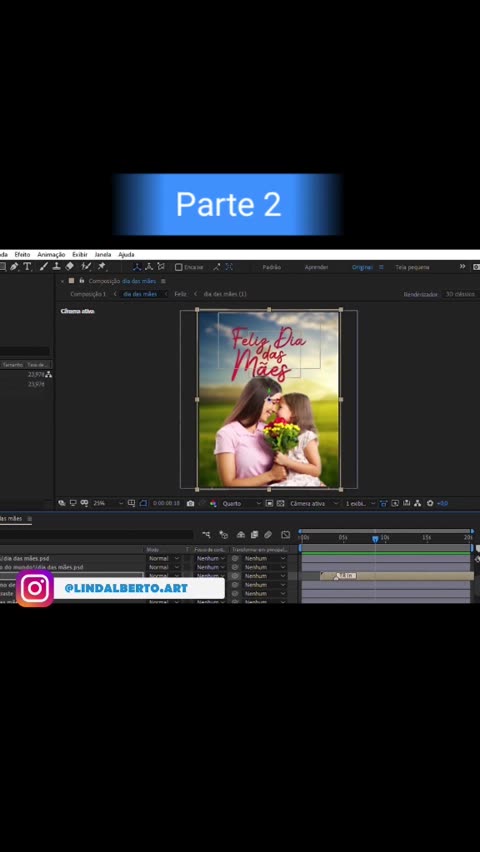Open the Animação menu
The width and height of the screenshot is (480, 852).
click(x=51, y=254)
